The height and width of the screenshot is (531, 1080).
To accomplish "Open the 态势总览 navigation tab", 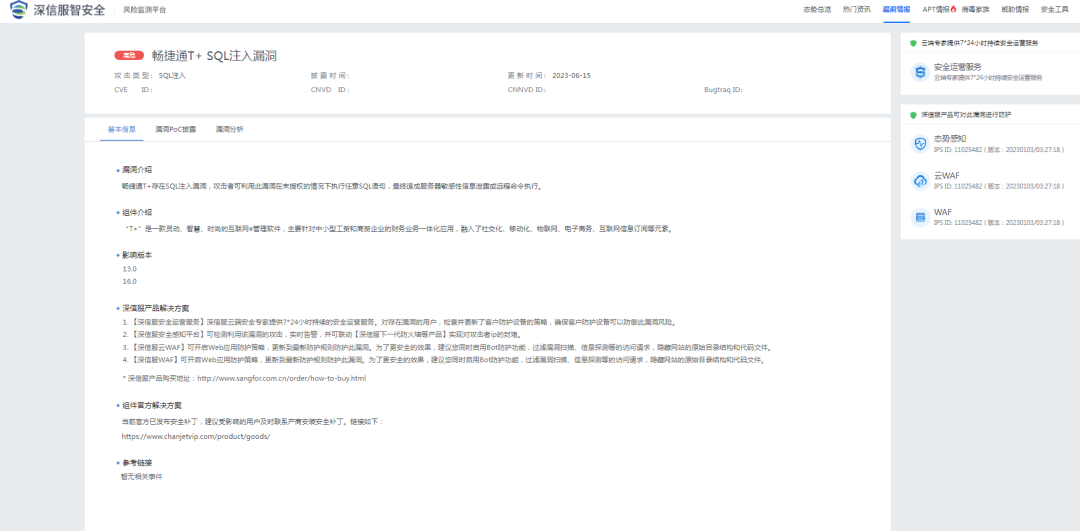I will tap(817, 10).
